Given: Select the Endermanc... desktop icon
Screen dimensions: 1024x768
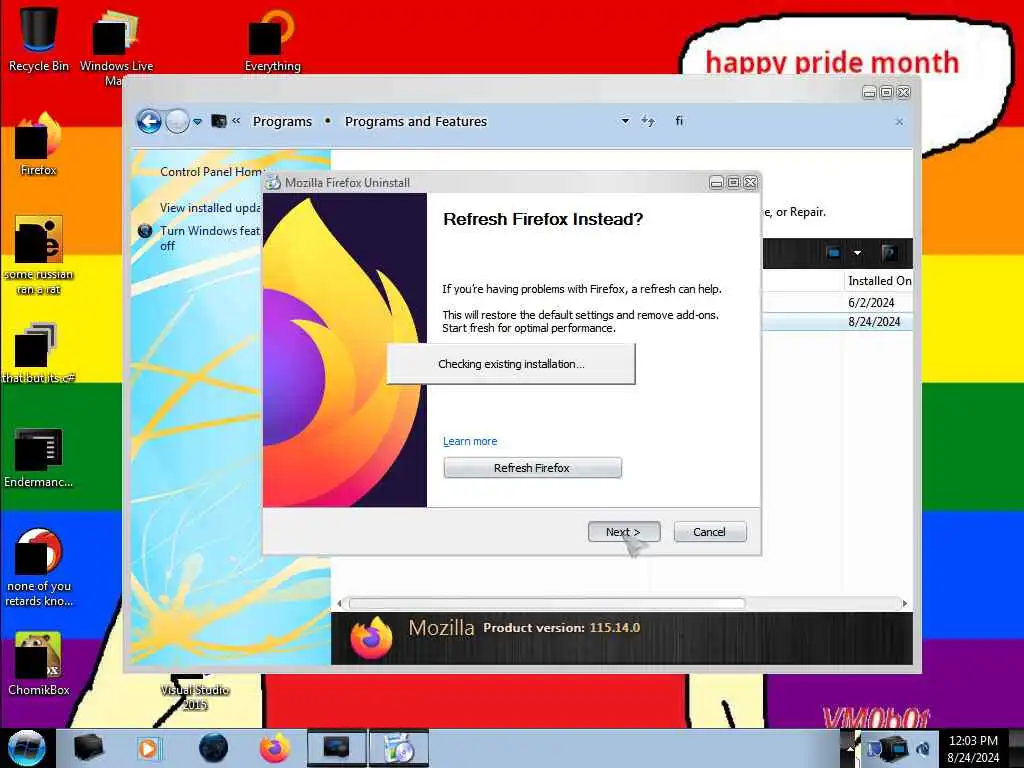Looking at the screenshot, I should (39, 457).
